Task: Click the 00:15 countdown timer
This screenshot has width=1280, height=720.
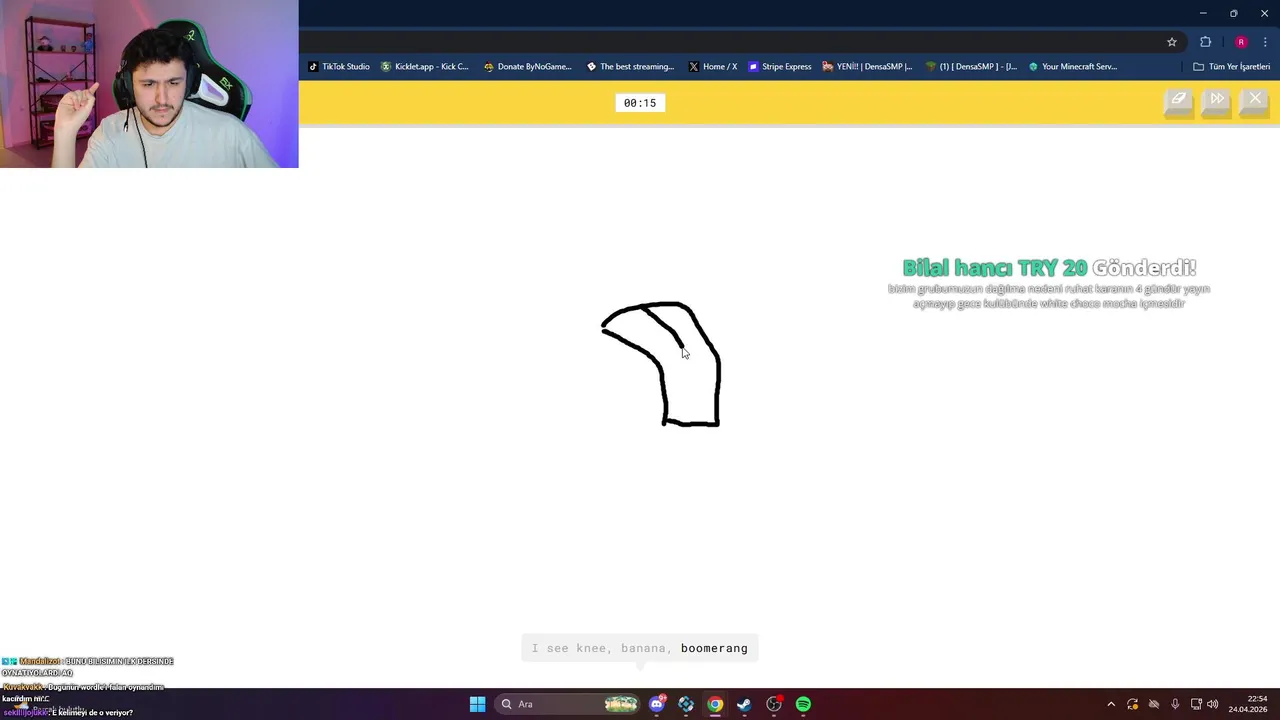Action: pyautogui.click(x=640, y=103)
